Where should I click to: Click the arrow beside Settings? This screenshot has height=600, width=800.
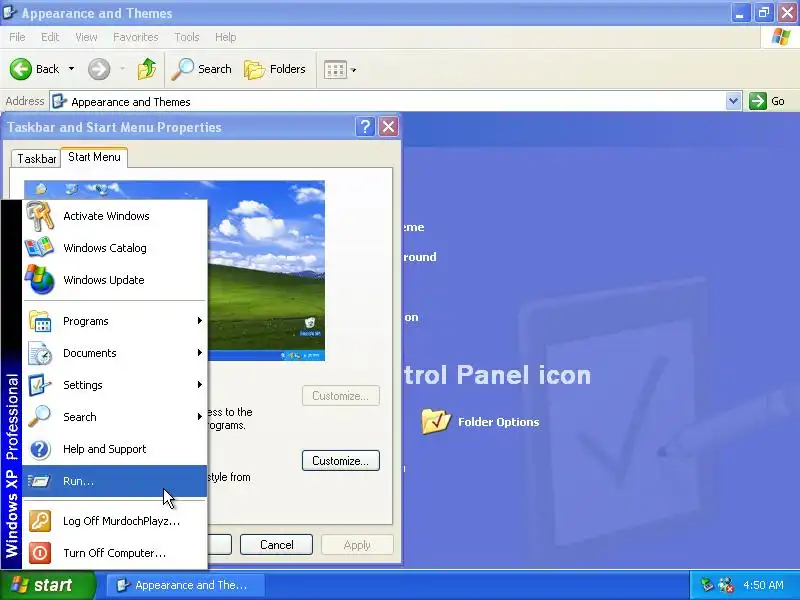pyautogui.click(x=199, y=385)
